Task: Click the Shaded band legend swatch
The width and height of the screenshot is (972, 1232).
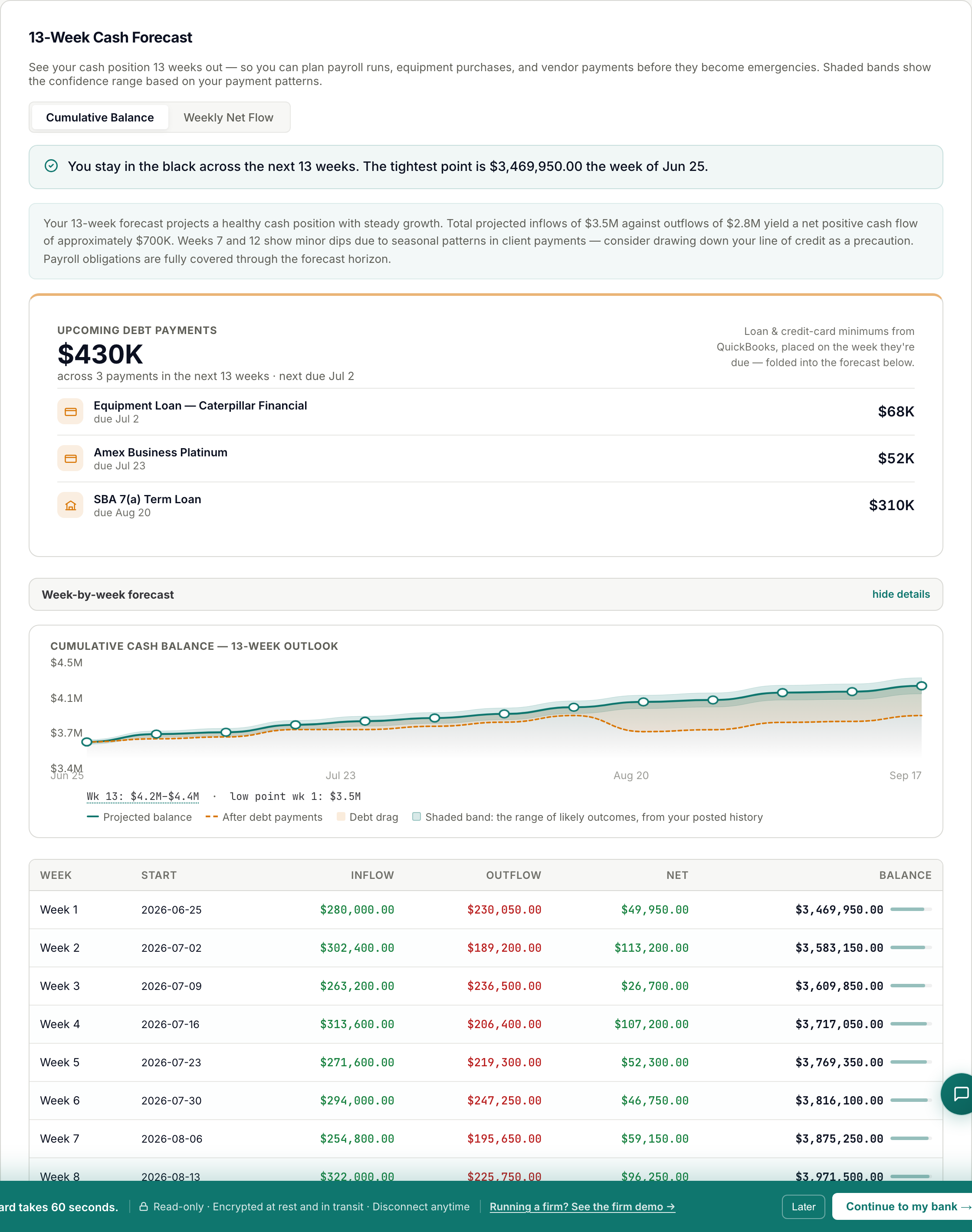Action: point(417,817)
